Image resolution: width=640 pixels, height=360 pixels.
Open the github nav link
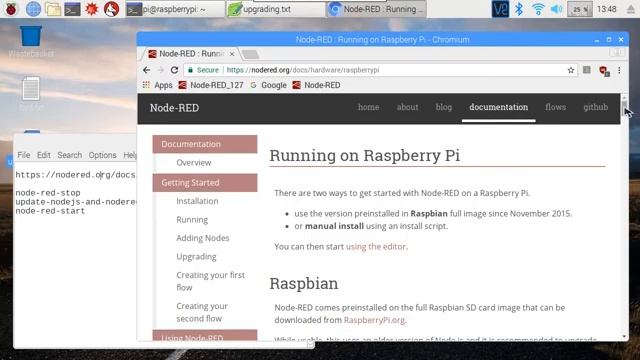(596, 107)
